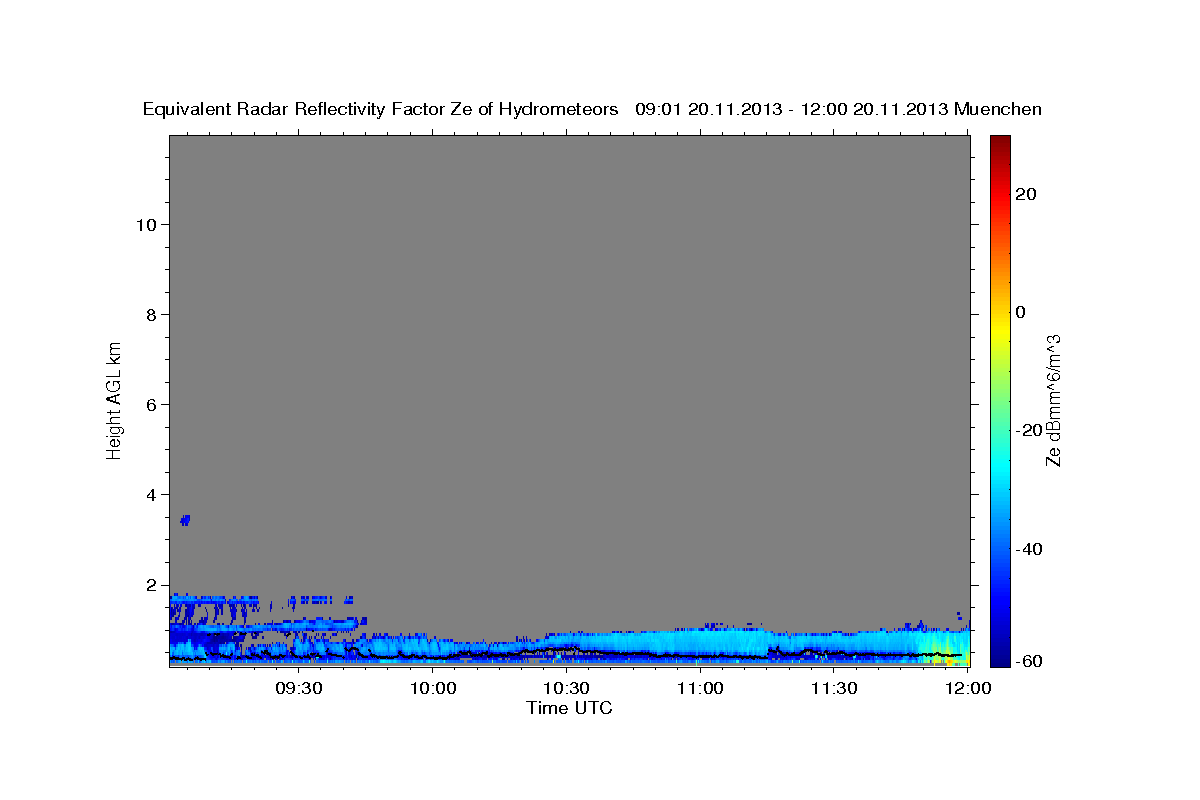Click the colorbar label '20'

pos(1026,194)
